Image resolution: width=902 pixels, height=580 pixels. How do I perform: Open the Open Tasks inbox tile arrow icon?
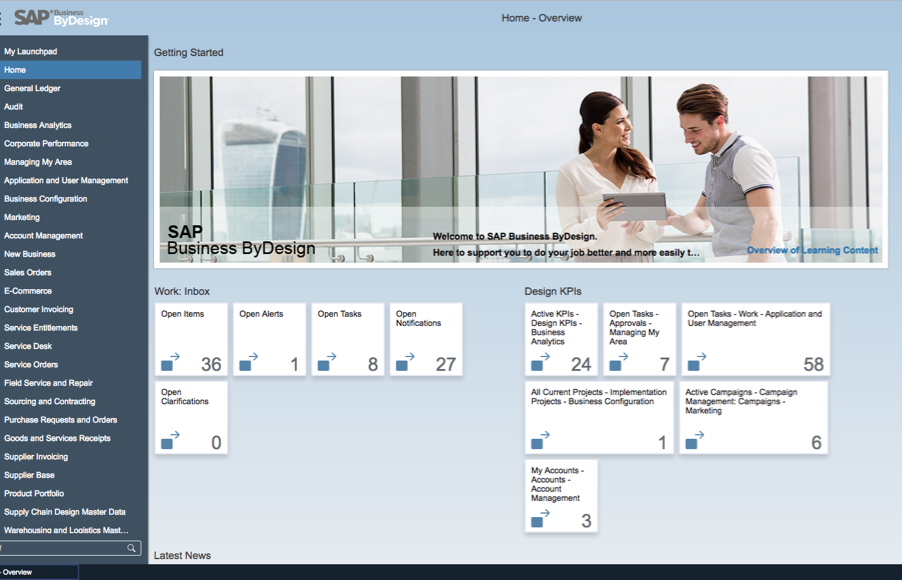(327, 362)
